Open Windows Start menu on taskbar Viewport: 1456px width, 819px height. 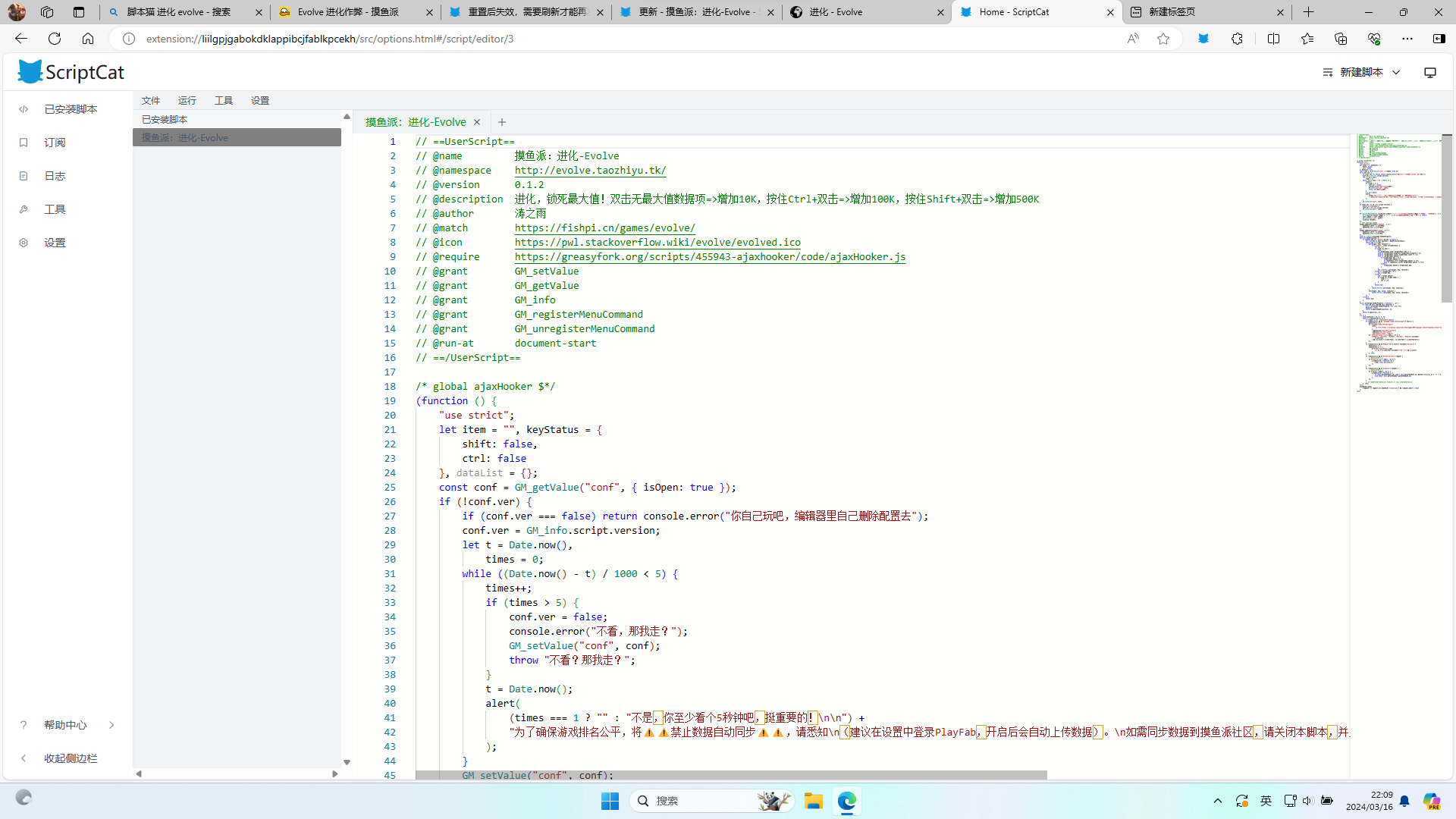click(610, 801)
